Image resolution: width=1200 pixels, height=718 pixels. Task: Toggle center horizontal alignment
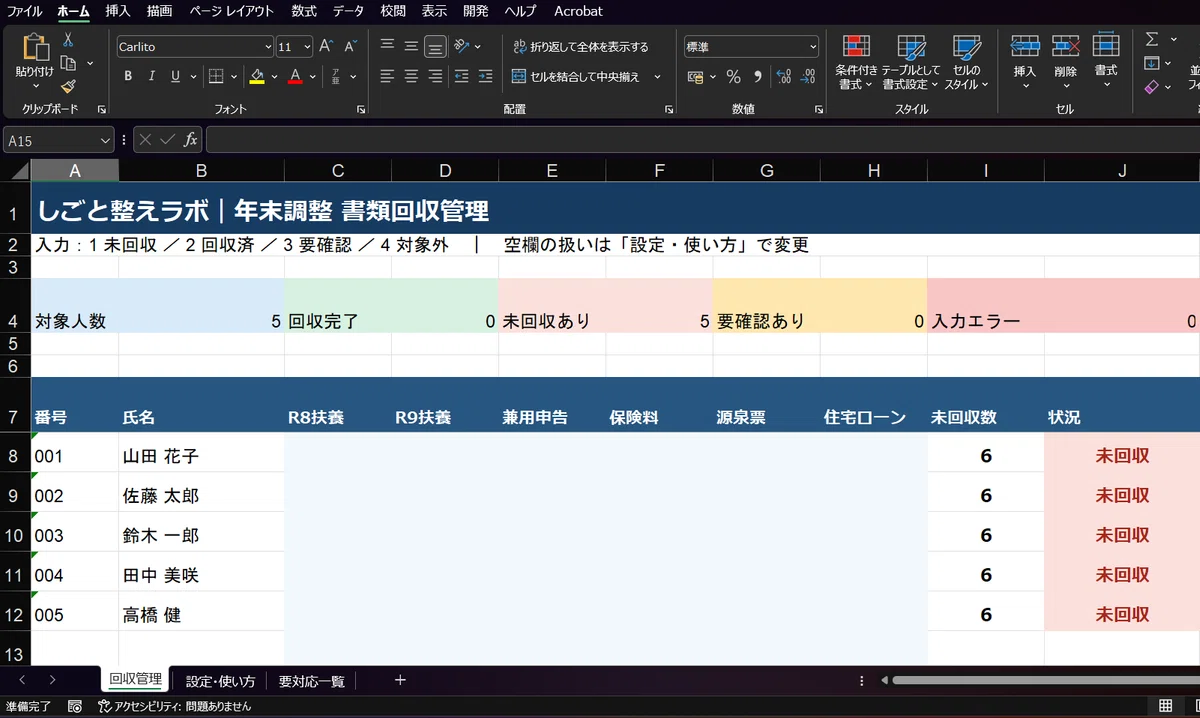[411, 76]
